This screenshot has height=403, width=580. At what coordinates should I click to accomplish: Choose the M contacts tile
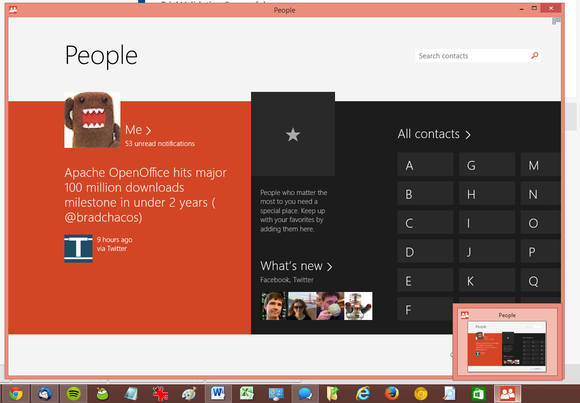point(540,165)
